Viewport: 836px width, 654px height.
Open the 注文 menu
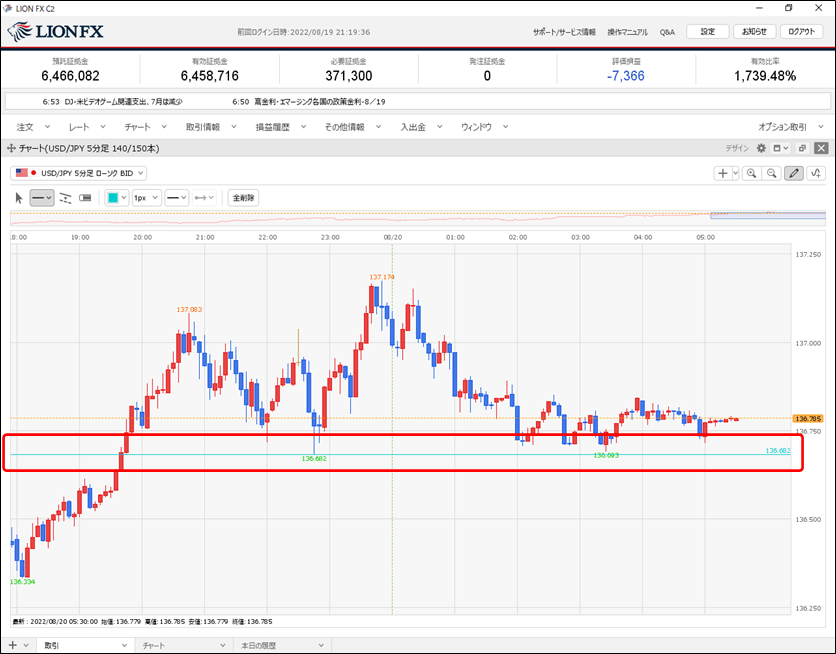(x=33, y=127)
